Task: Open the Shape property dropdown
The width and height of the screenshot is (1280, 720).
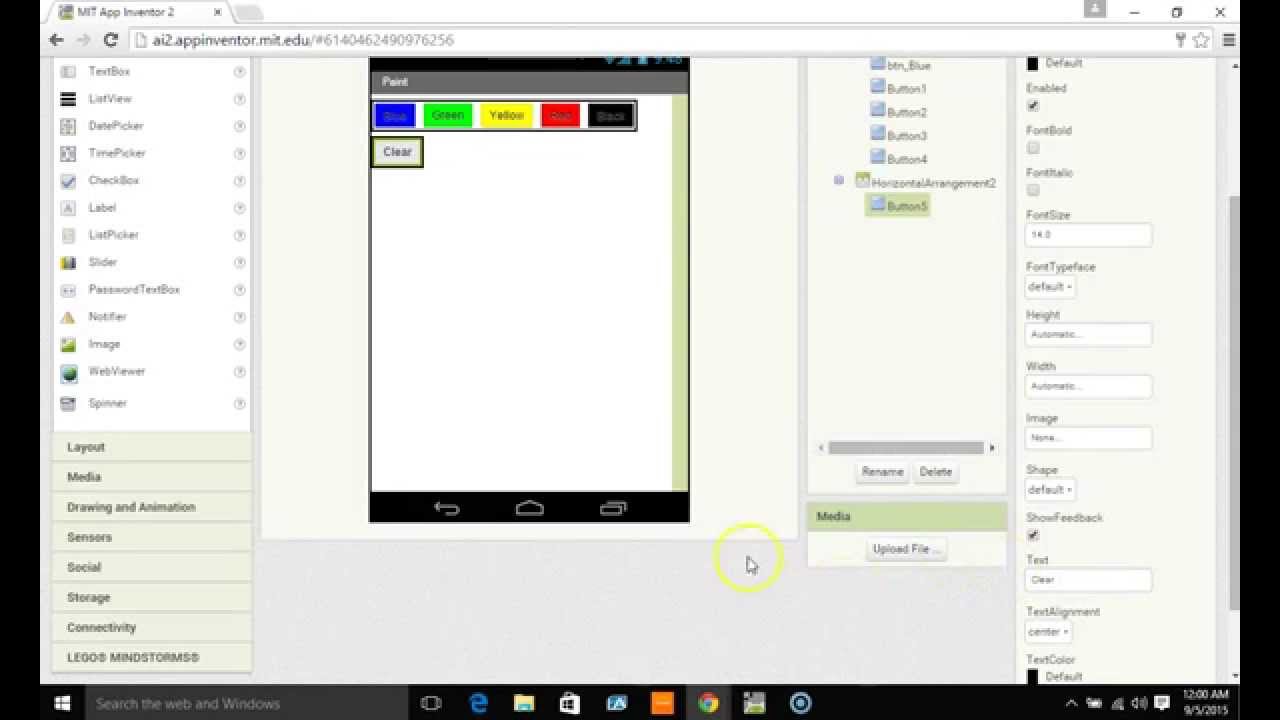Action: tap(1049, 489)
